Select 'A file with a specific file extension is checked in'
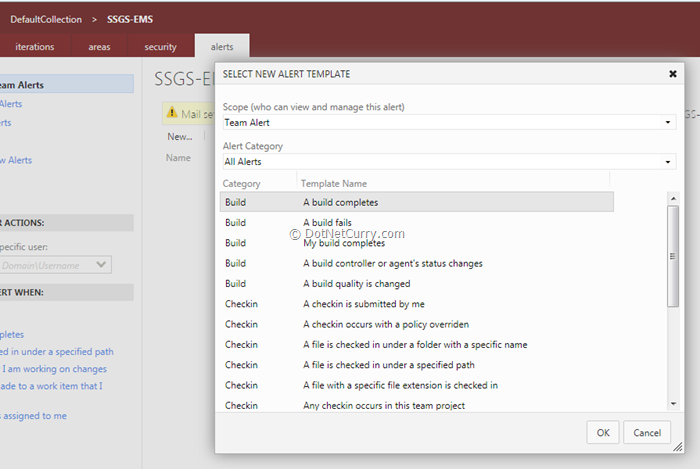The width and height of the screenshot is (700, 469). [417, 385]
